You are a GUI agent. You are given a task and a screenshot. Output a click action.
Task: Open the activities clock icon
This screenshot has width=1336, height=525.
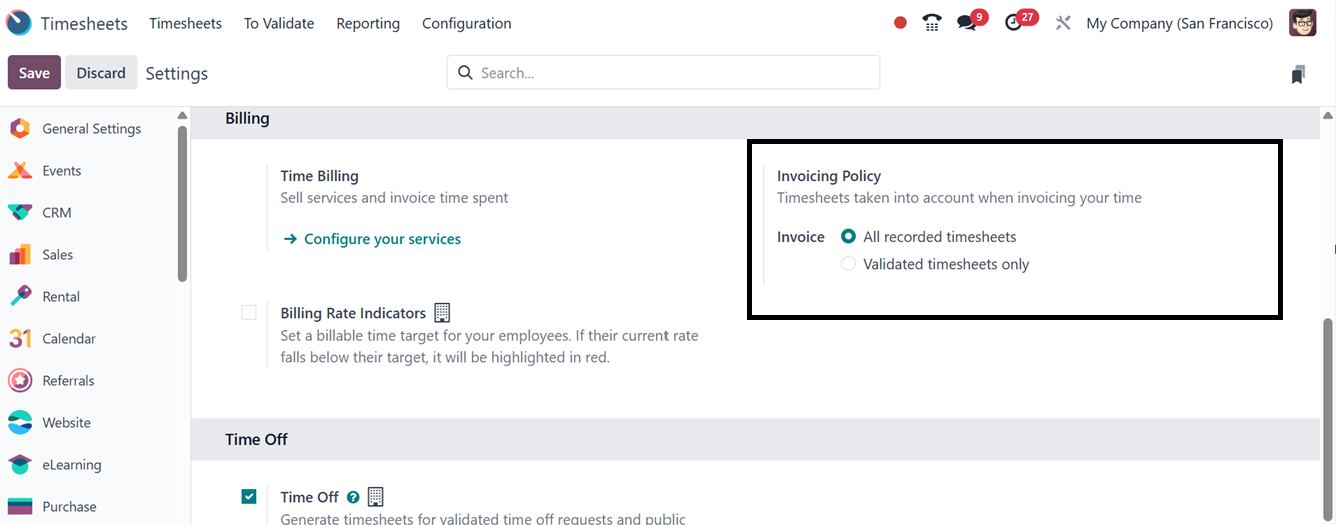(x=1014, y=23)
